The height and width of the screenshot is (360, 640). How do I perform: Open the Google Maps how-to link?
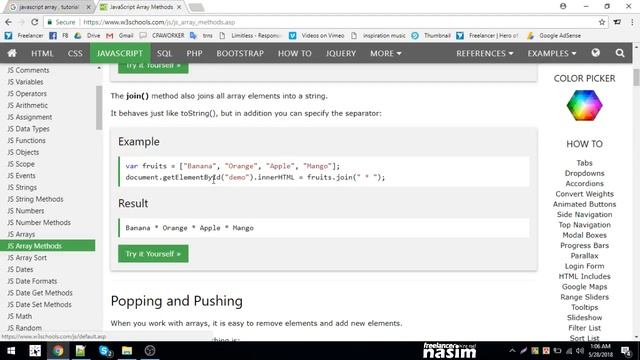coord(584,287)
